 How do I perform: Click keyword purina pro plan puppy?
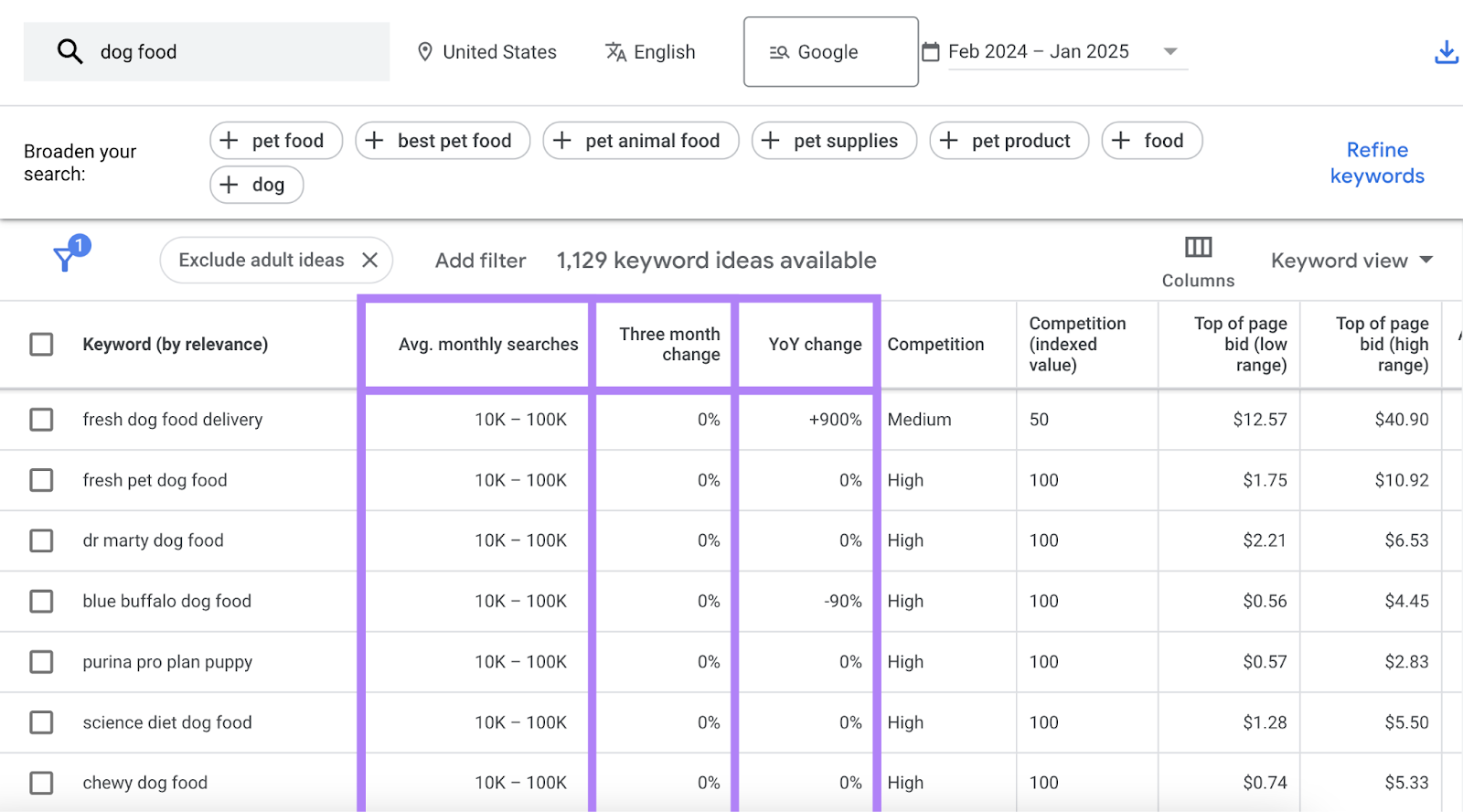coord(167,662)
